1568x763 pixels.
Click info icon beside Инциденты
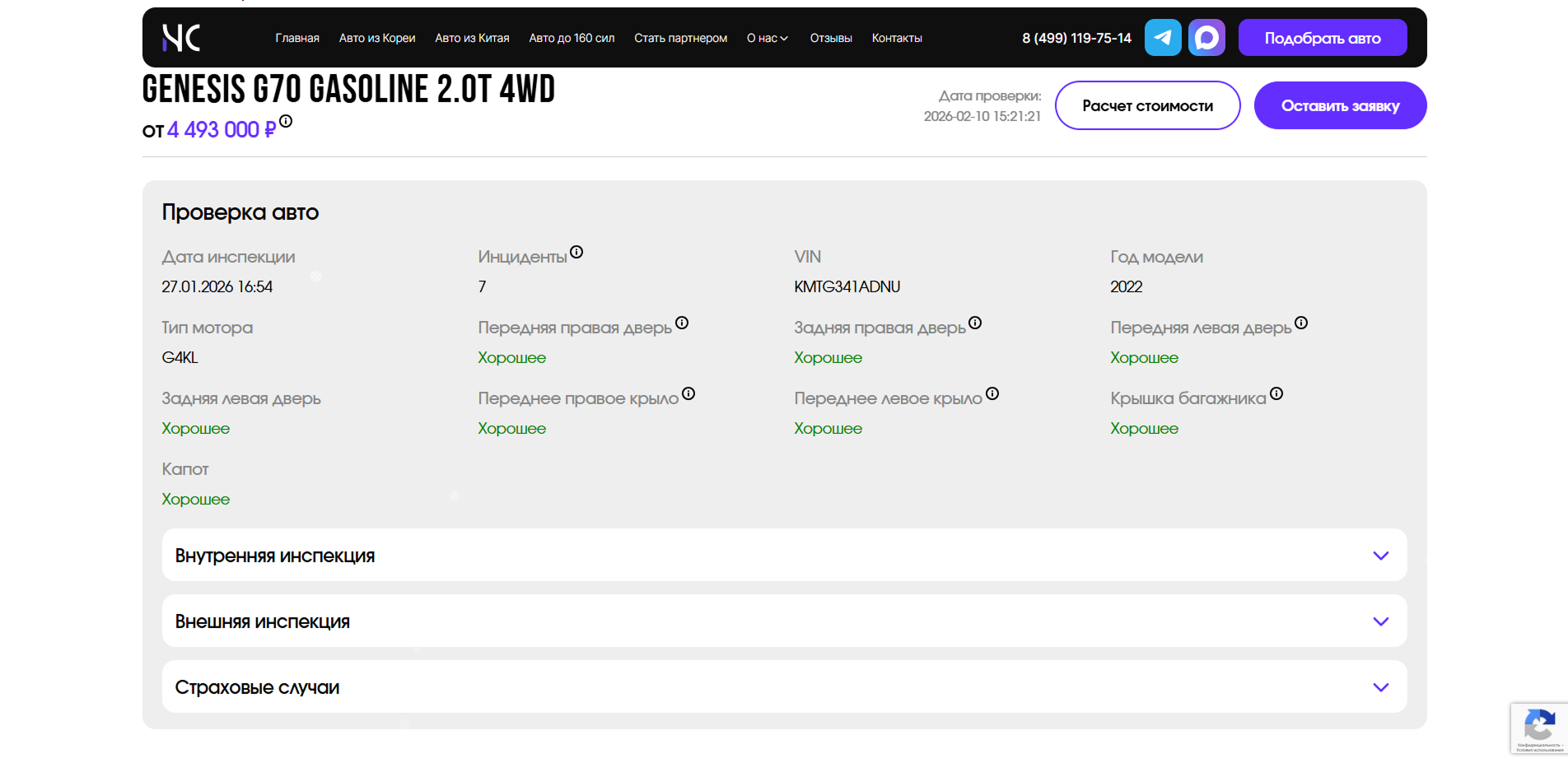coord(576,252)
